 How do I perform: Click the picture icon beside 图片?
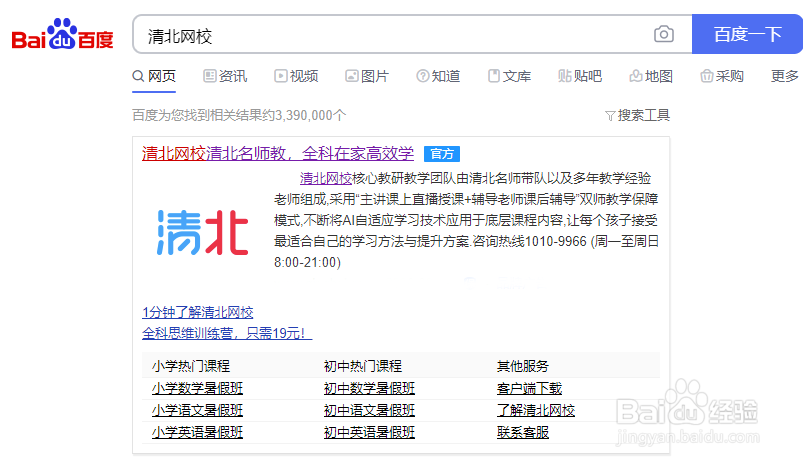click(352, 76)
